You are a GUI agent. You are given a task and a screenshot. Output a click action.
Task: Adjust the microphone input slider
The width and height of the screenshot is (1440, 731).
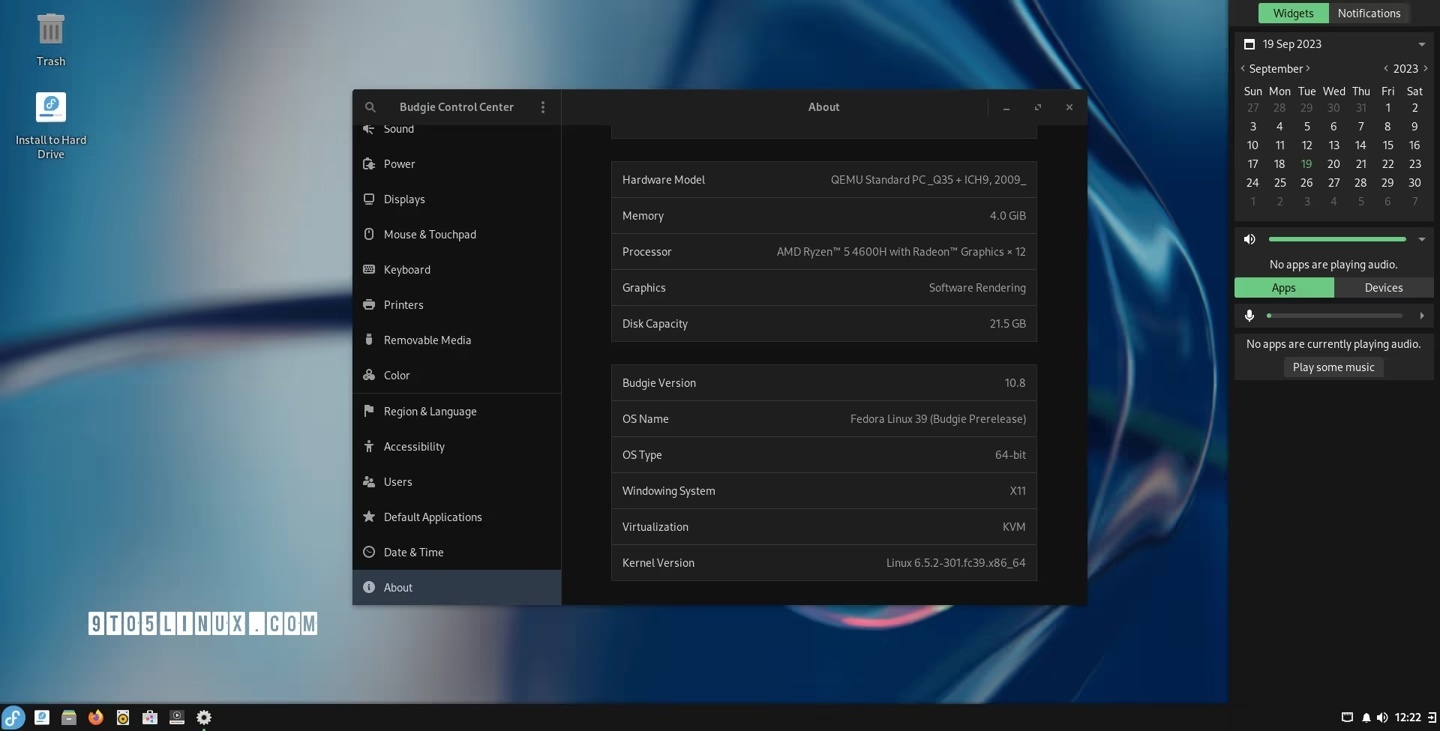(x=1335, y=316)
